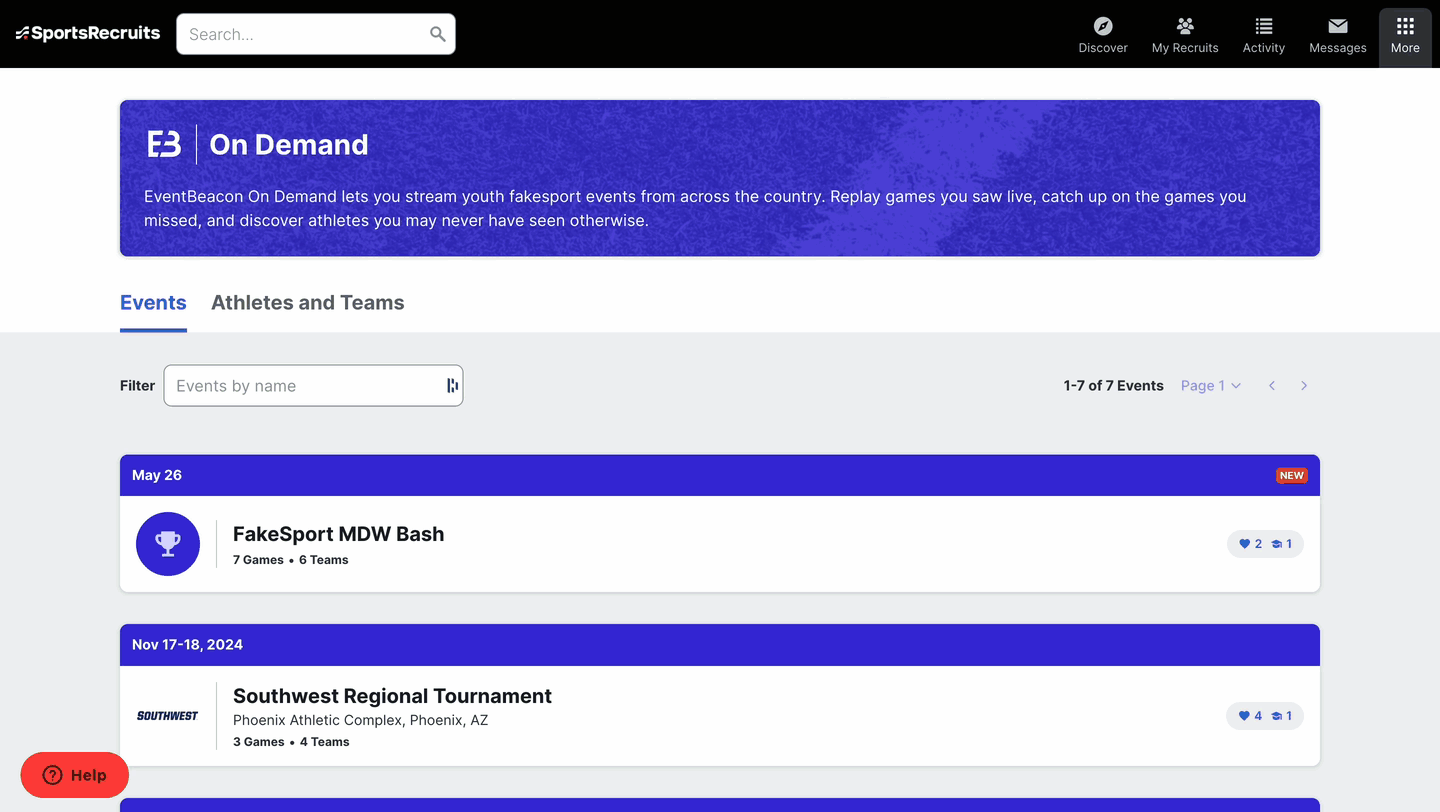Click the Southwest logo thumbnail
Viewport: 1440px width, 812px height.
point(168,716)
